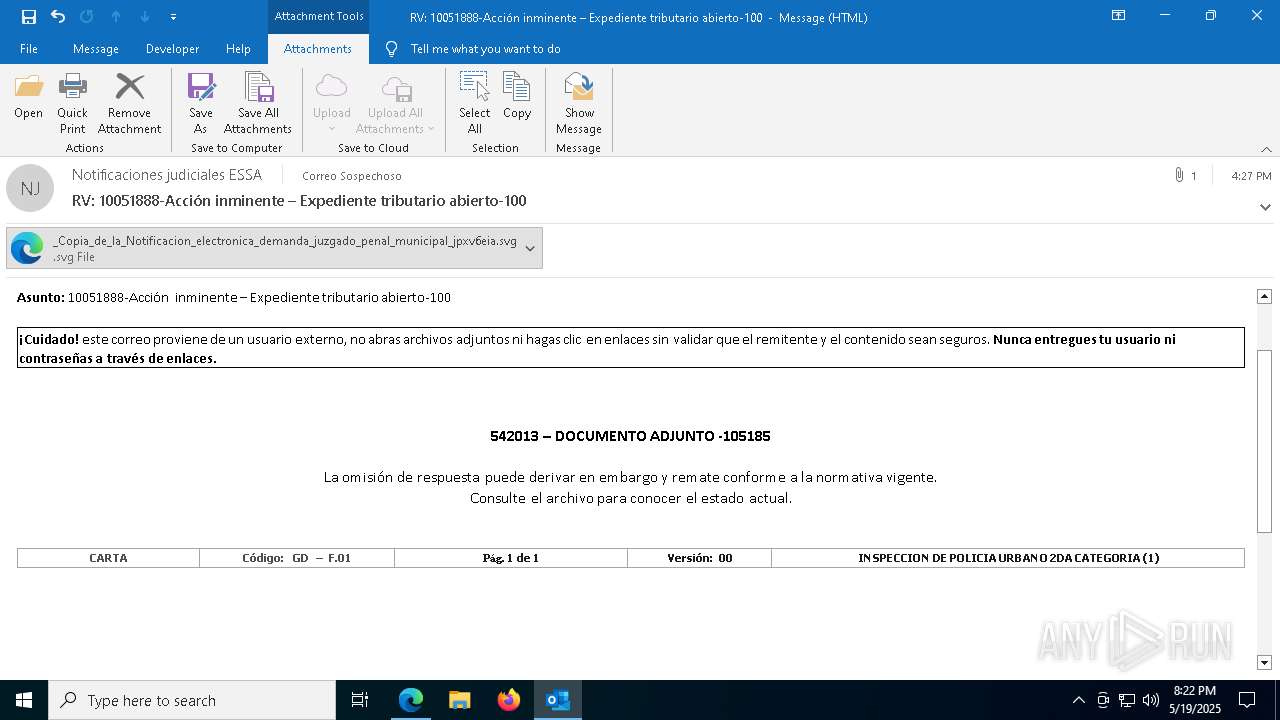Click the network tray icon

click(1127, 700)
